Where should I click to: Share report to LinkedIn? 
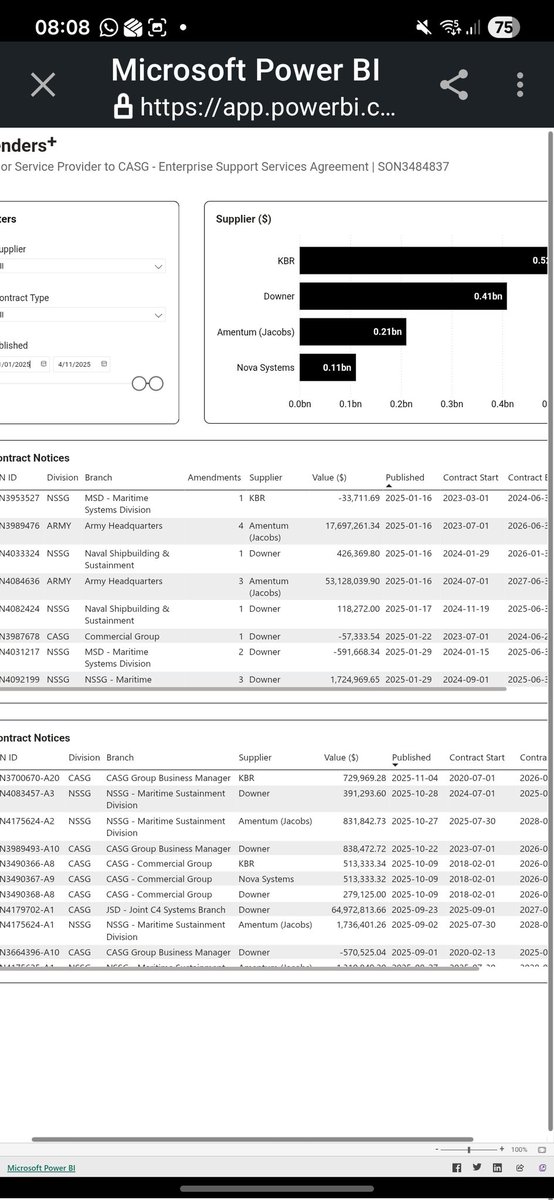pos(497,1167)
